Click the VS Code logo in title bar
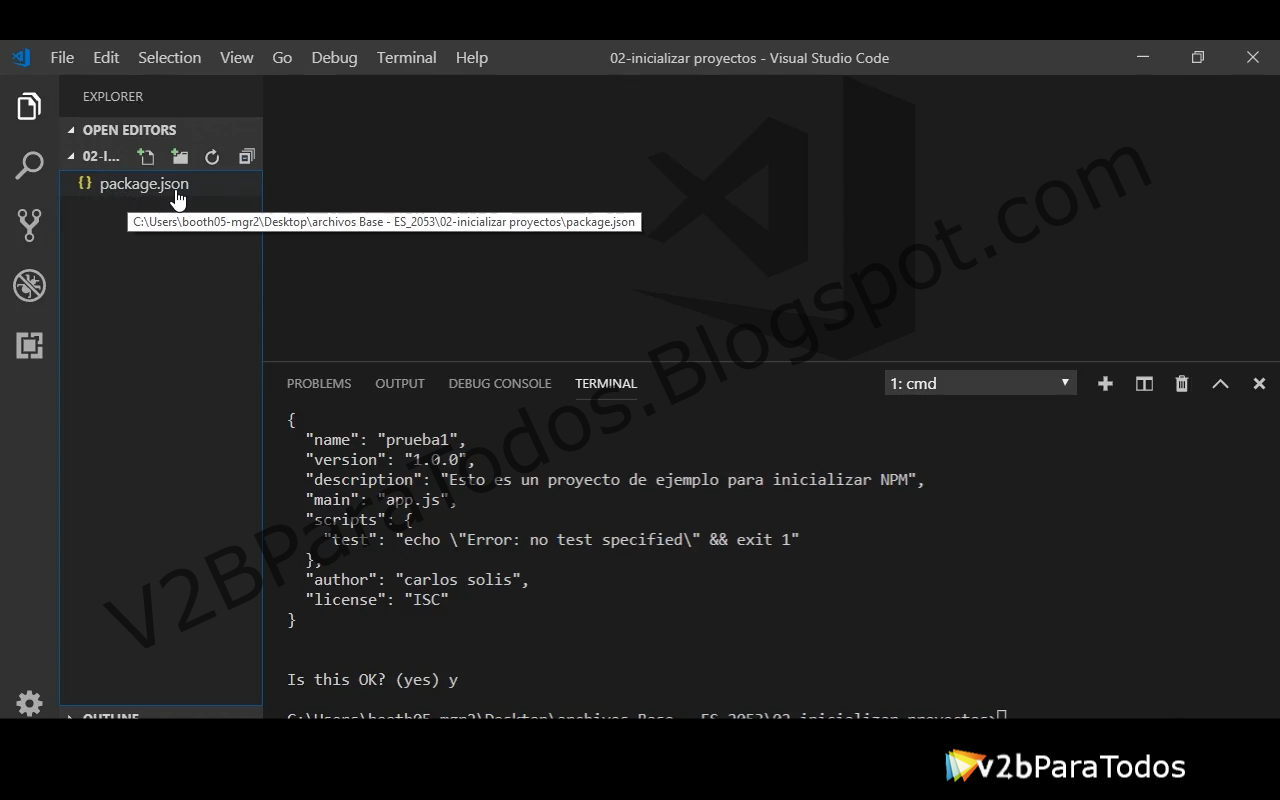 click(21, 57)
